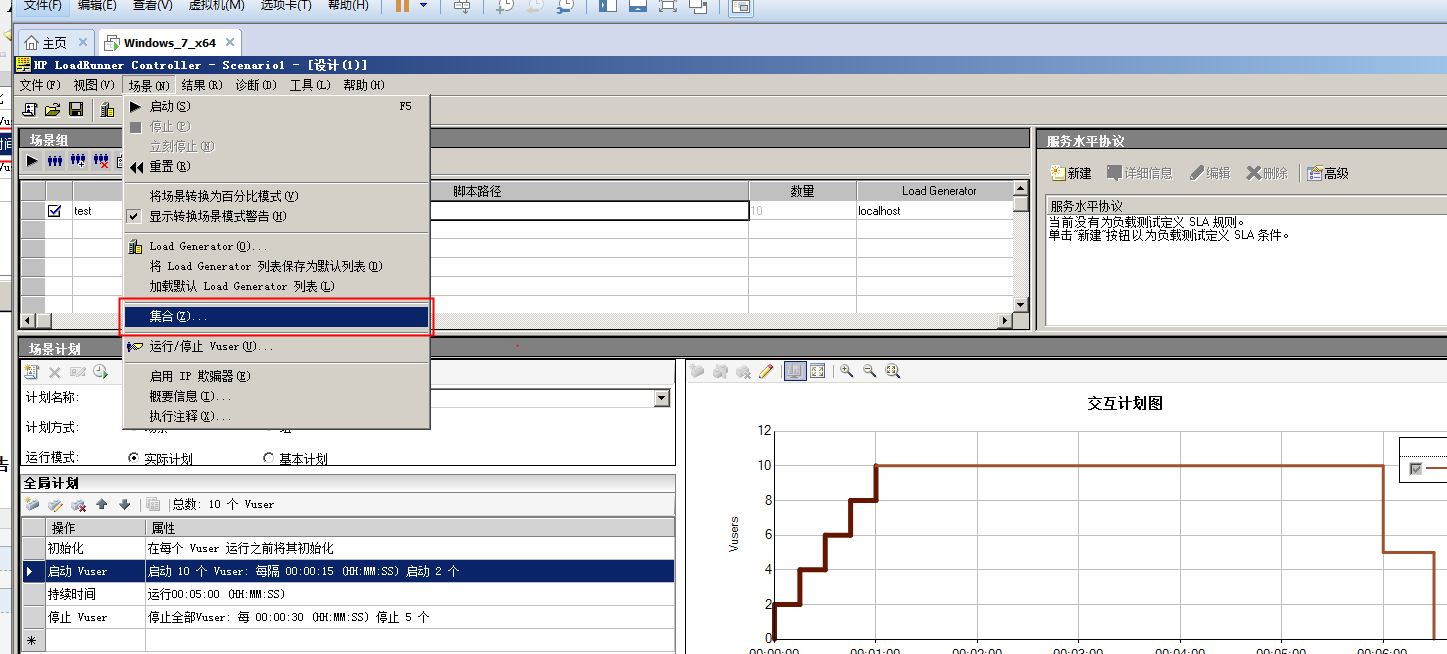Click the scenario group table's scroll down arrow

point(1020,304)
